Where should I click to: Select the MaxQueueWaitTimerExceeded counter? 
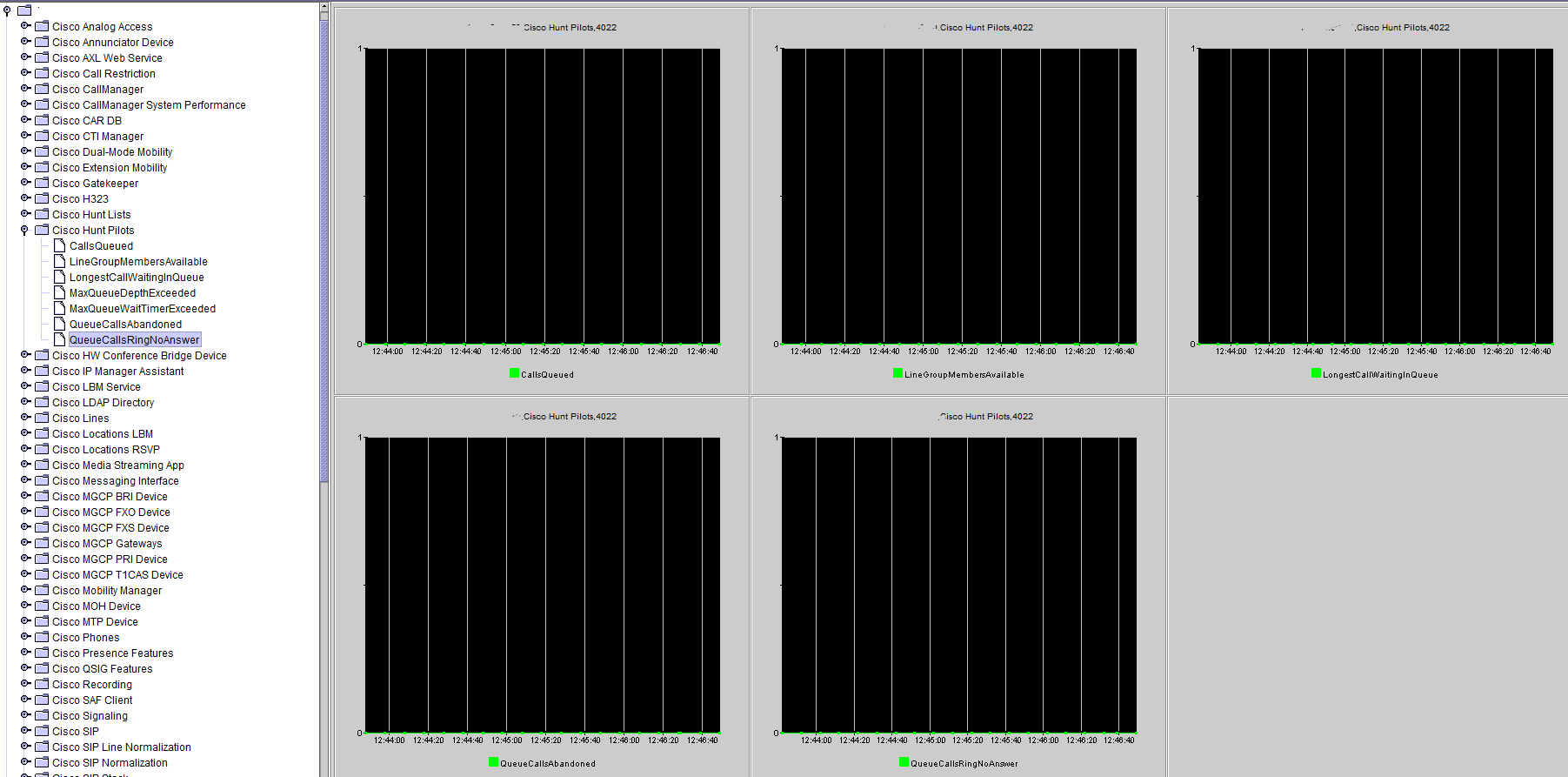pos(143,309)
